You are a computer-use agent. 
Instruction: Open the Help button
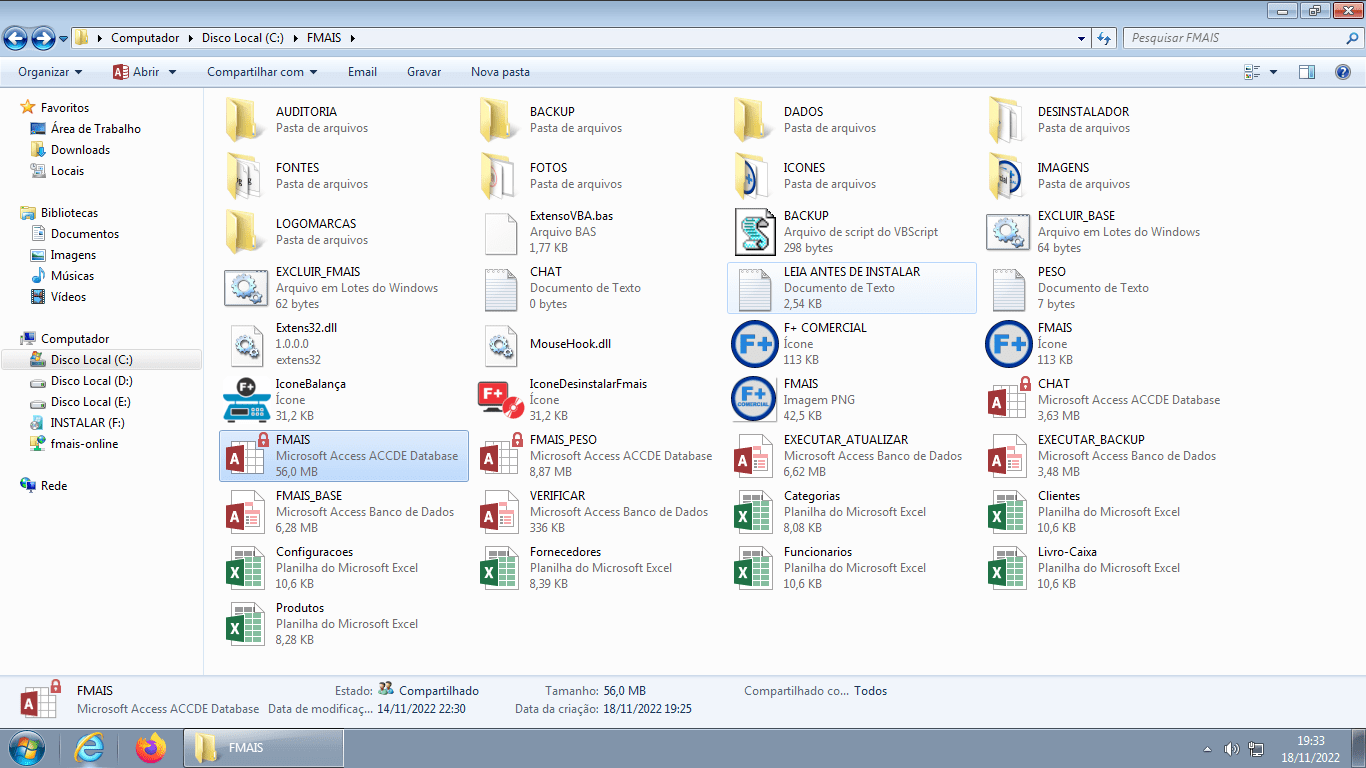pos(1344,72)
